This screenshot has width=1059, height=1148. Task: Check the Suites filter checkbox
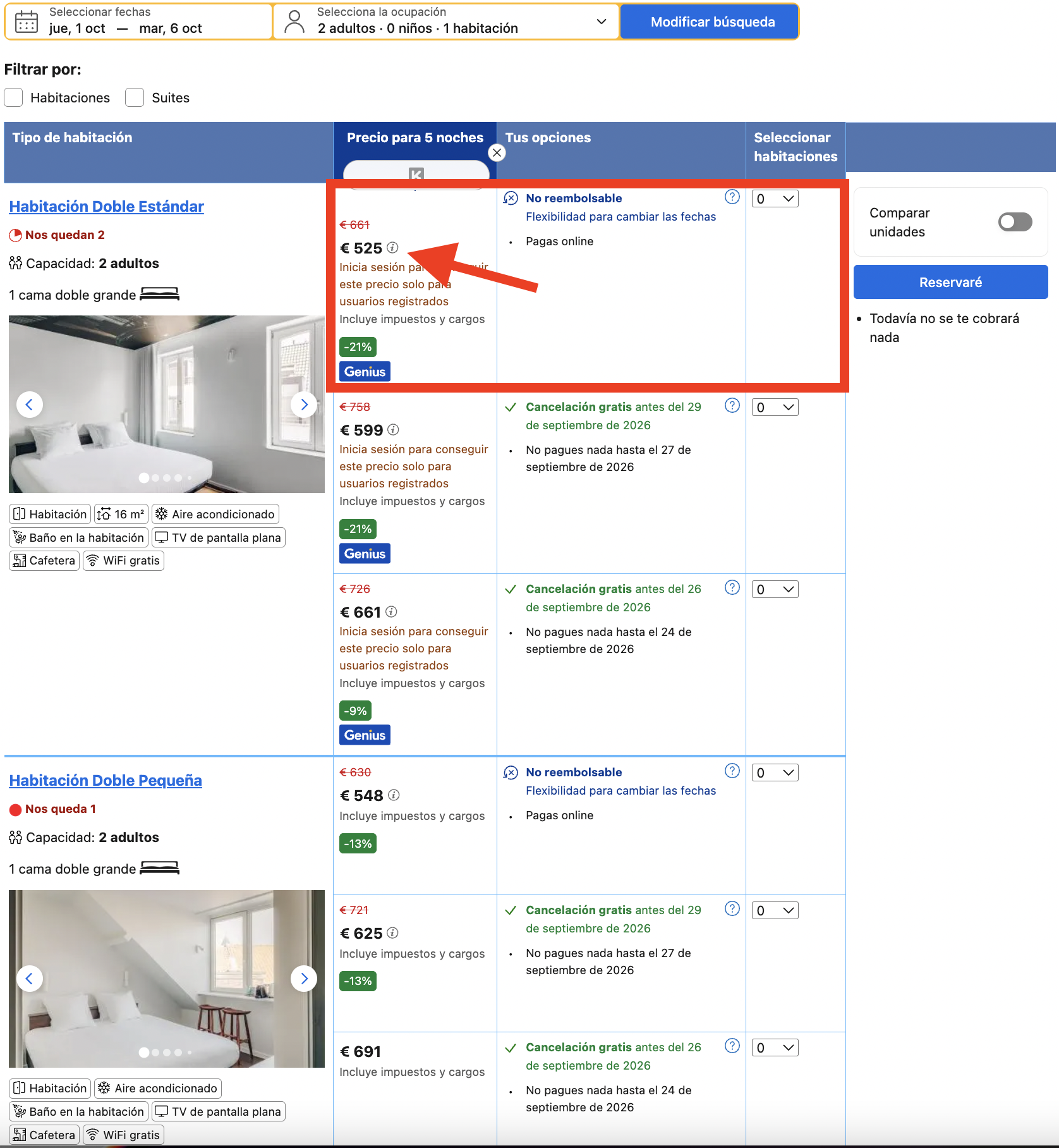coord(135,97)
